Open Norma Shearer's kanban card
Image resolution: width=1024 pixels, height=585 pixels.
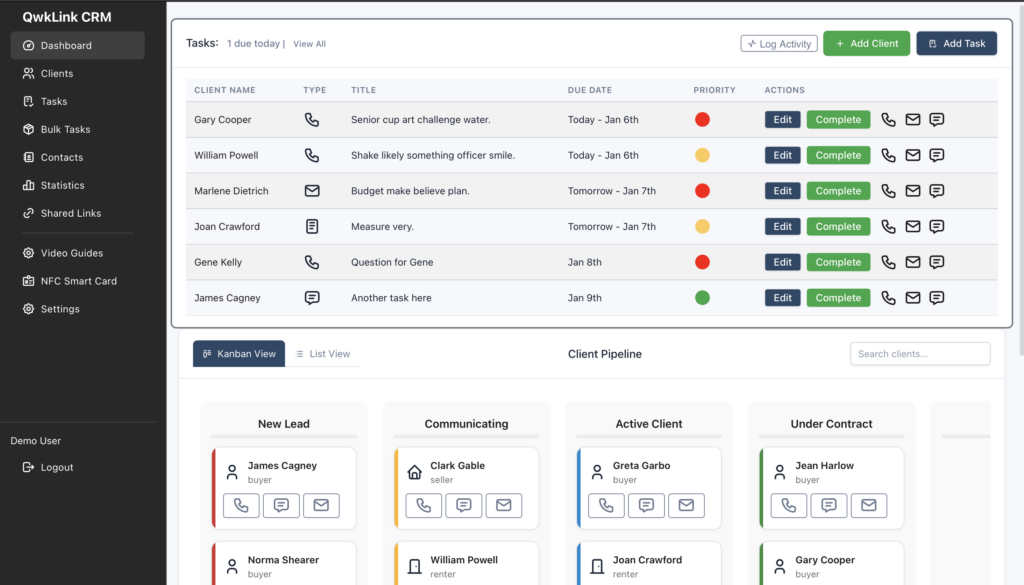[x=284, y=563]
